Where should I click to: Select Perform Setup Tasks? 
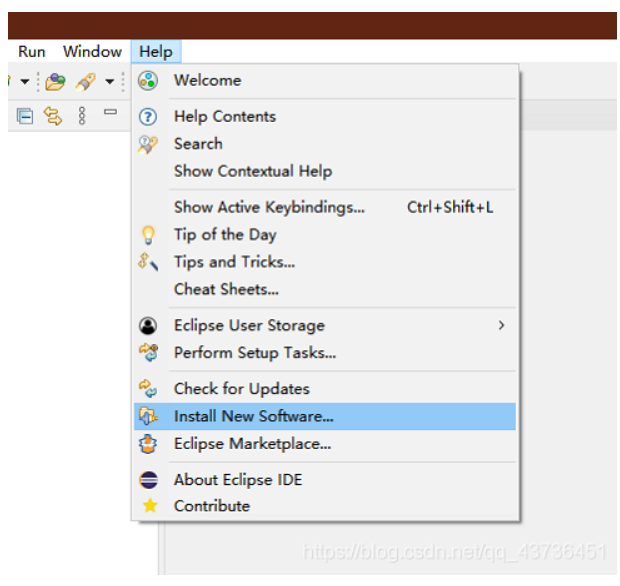click(324, 353)
